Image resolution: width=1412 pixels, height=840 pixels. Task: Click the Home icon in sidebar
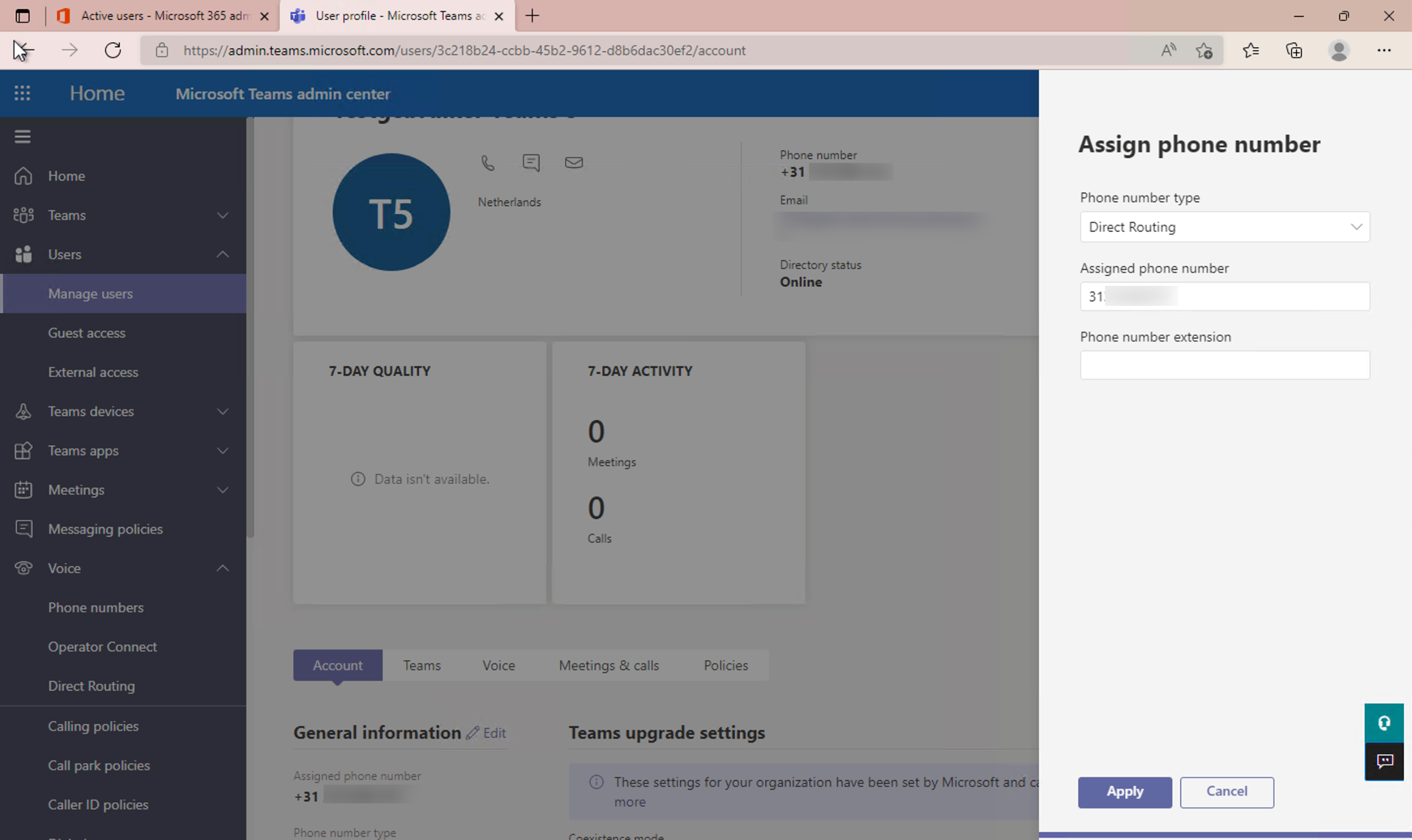coord(23,176)
